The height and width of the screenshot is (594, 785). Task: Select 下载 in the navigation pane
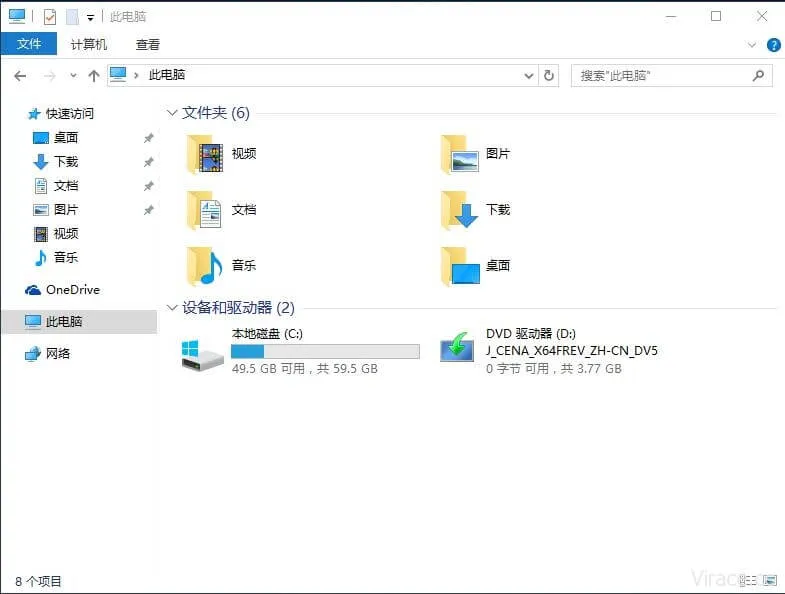(66, 162)
